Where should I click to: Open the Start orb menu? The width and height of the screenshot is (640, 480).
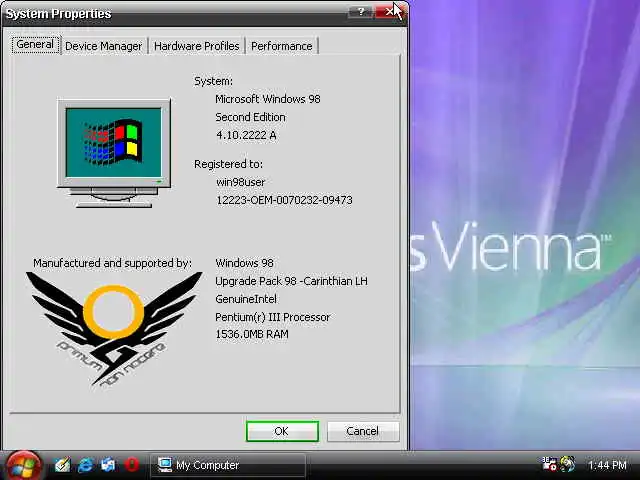23,466
